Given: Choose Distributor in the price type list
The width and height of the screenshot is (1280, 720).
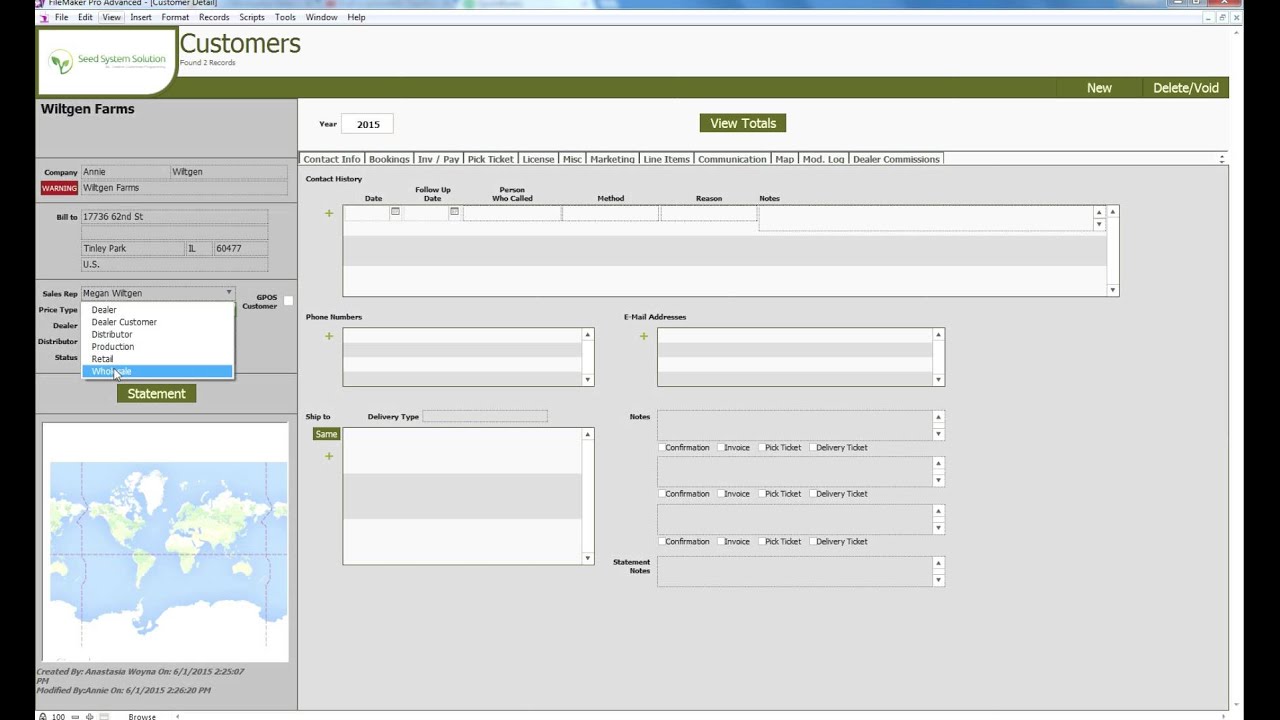Looking at the screenshot, I should 157,334.
